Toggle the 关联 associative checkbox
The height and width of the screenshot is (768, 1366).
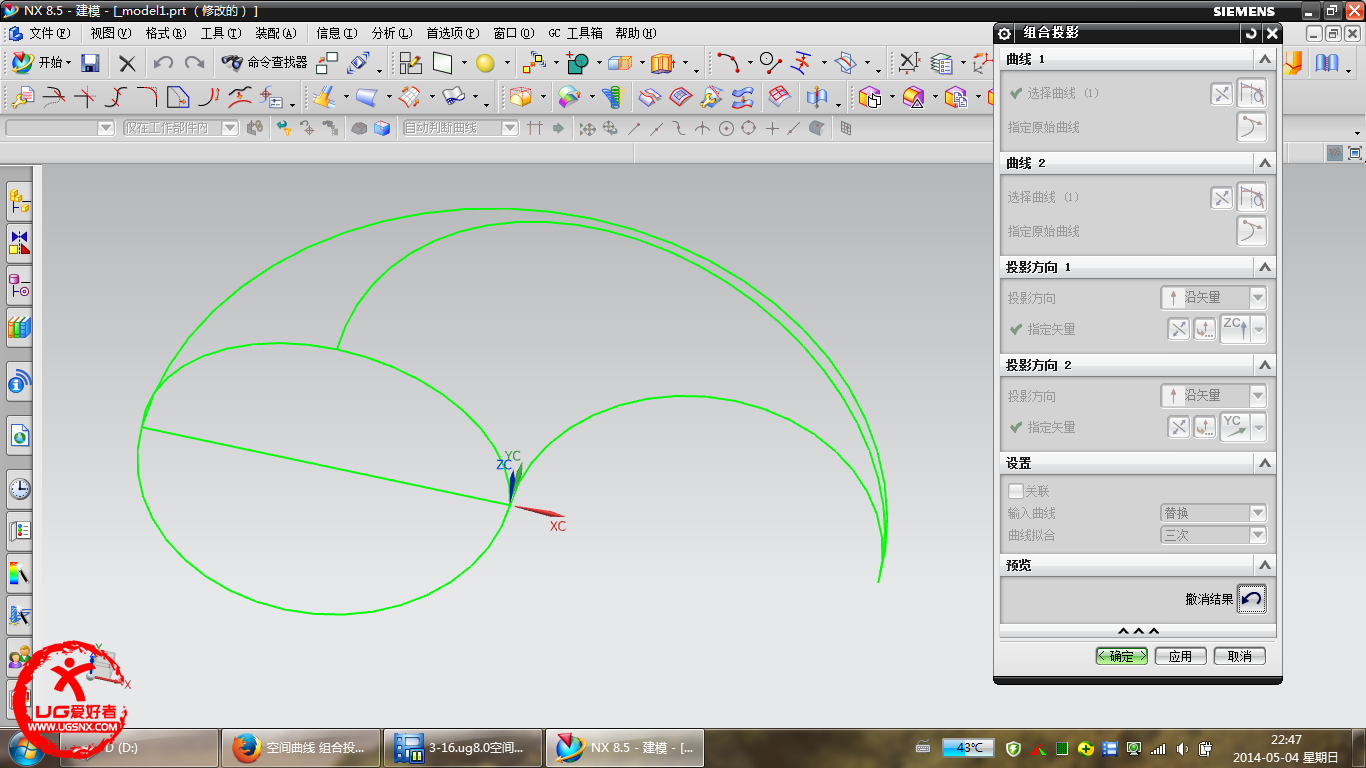[1016, 491]
